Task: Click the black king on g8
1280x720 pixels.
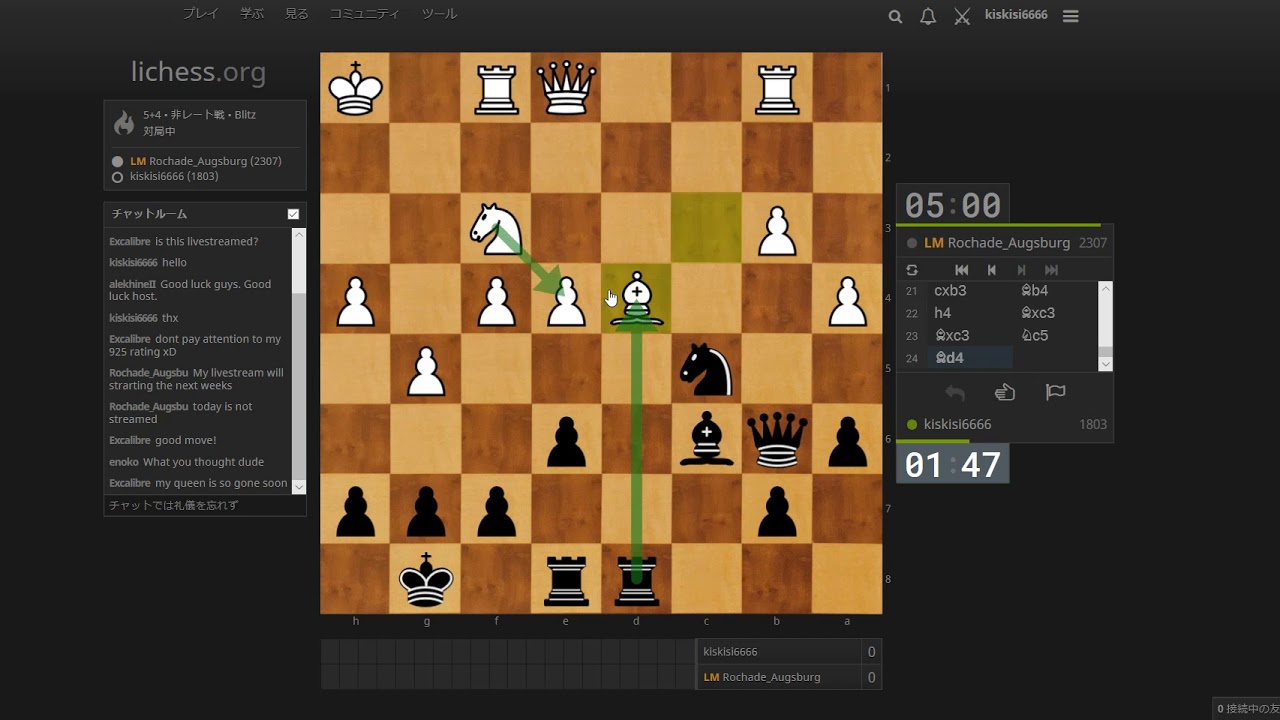Action: click(x=426, y=579)
